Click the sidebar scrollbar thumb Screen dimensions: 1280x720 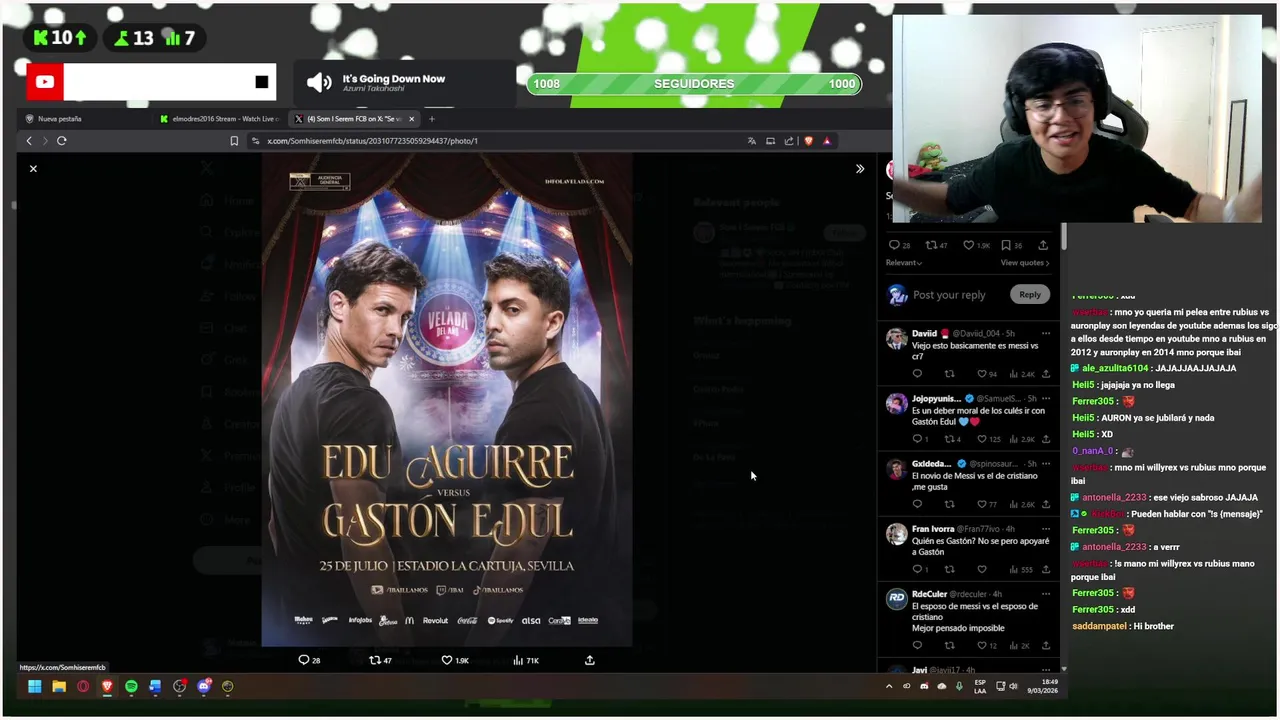click(1064, 237)
